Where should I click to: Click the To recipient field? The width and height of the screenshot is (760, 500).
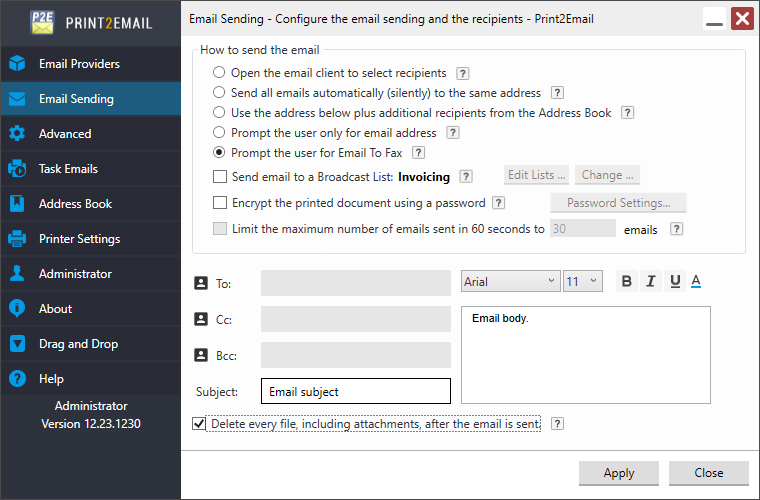click(x=356, y=283)
